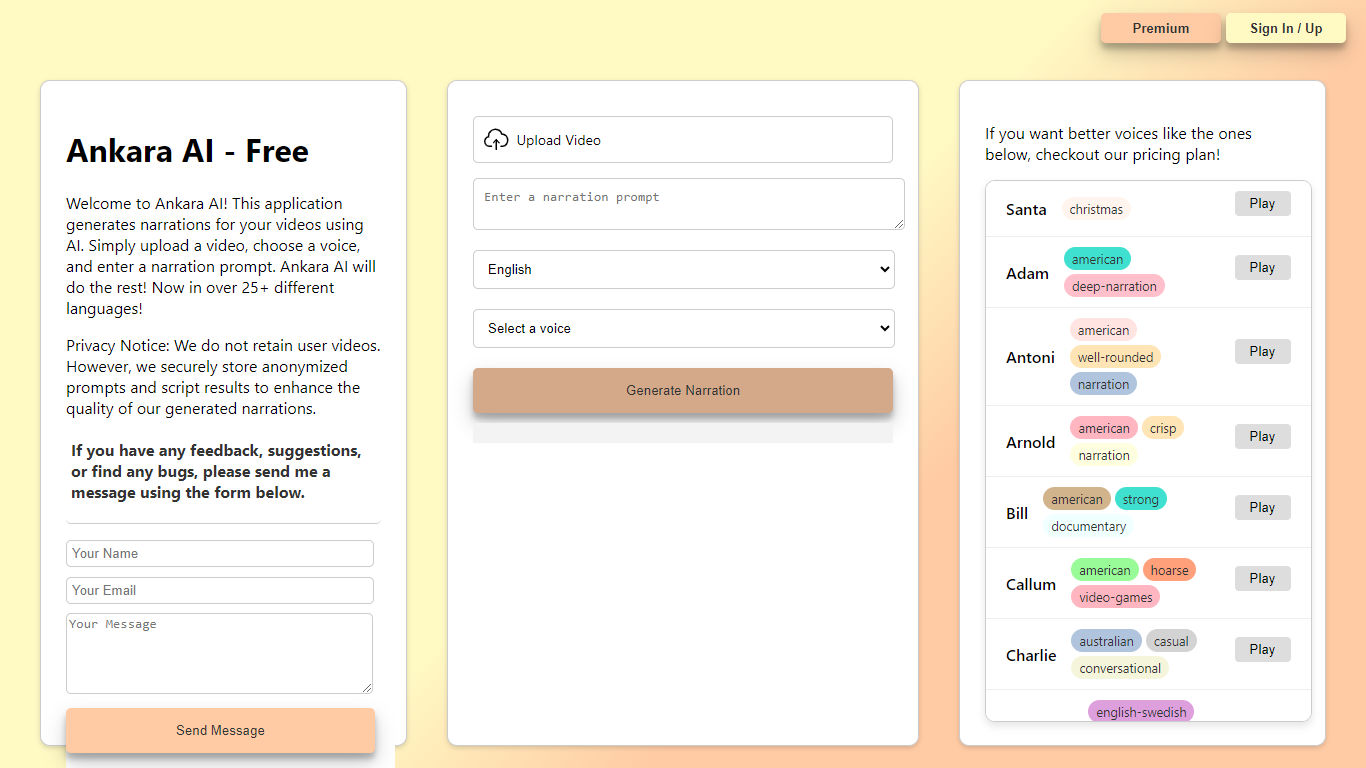This screenshot has width=1366, height=768.
Task: Click the Your Message text area
Action: (x=220, y=653)
